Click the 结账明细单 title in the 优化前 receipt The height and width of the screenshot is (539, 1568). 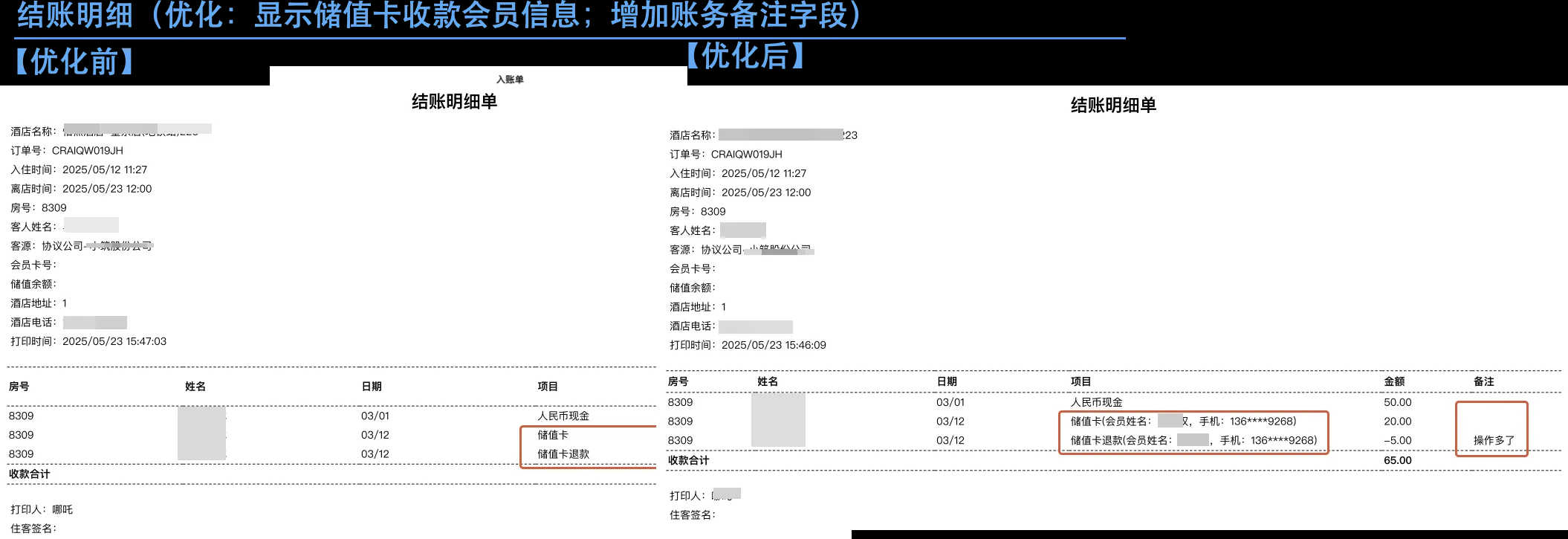[455, 102]
